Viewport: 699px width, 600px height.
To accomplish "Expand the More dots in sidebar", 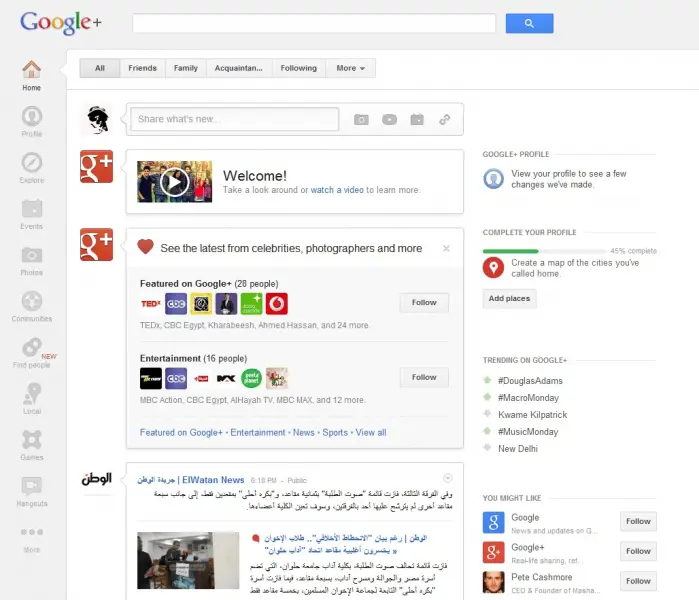I will pos(32,532).
